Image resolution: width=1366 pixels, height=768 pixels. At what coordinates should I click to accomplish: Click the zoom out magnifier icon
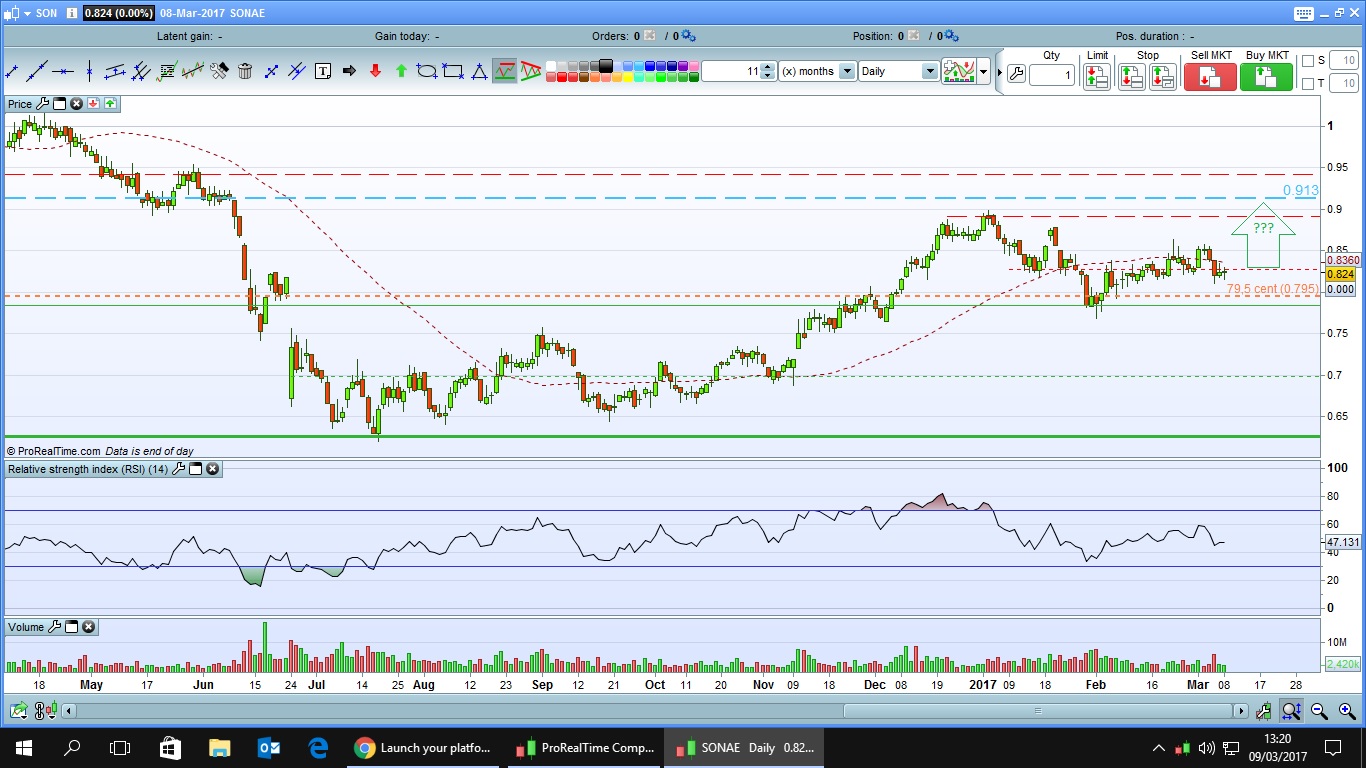point(1319,711)
